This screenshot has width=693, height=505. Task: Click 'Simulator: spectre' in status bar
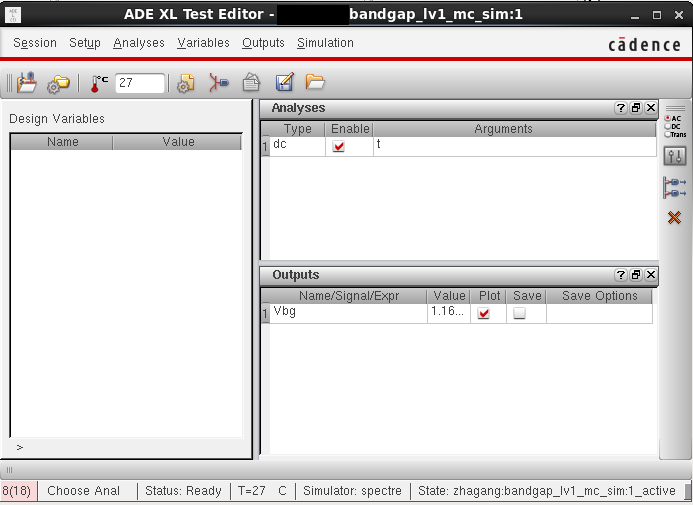pyautogui.click(x=352, y=491)
